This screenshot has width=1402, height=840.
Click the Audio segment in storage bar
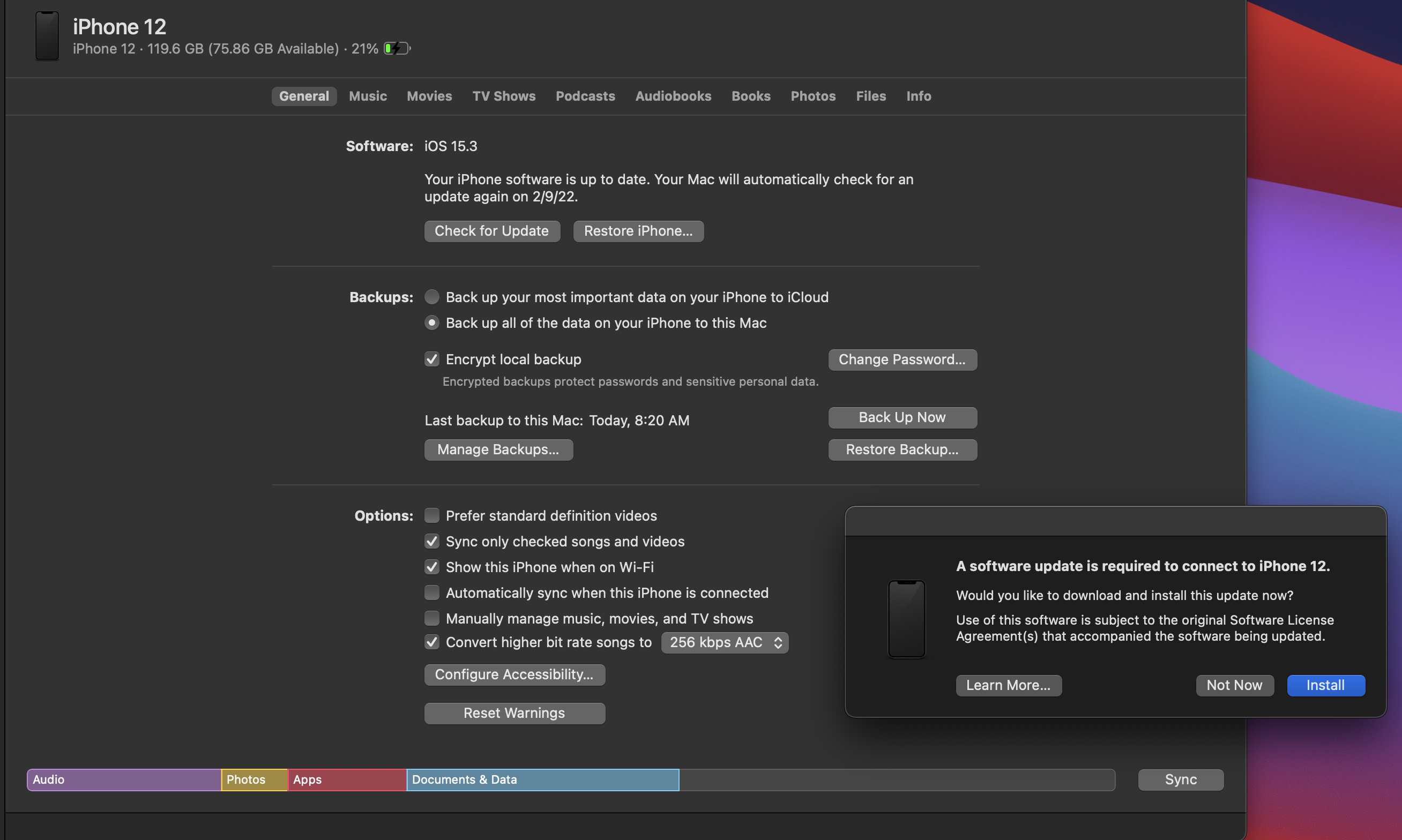coord(123,779)
